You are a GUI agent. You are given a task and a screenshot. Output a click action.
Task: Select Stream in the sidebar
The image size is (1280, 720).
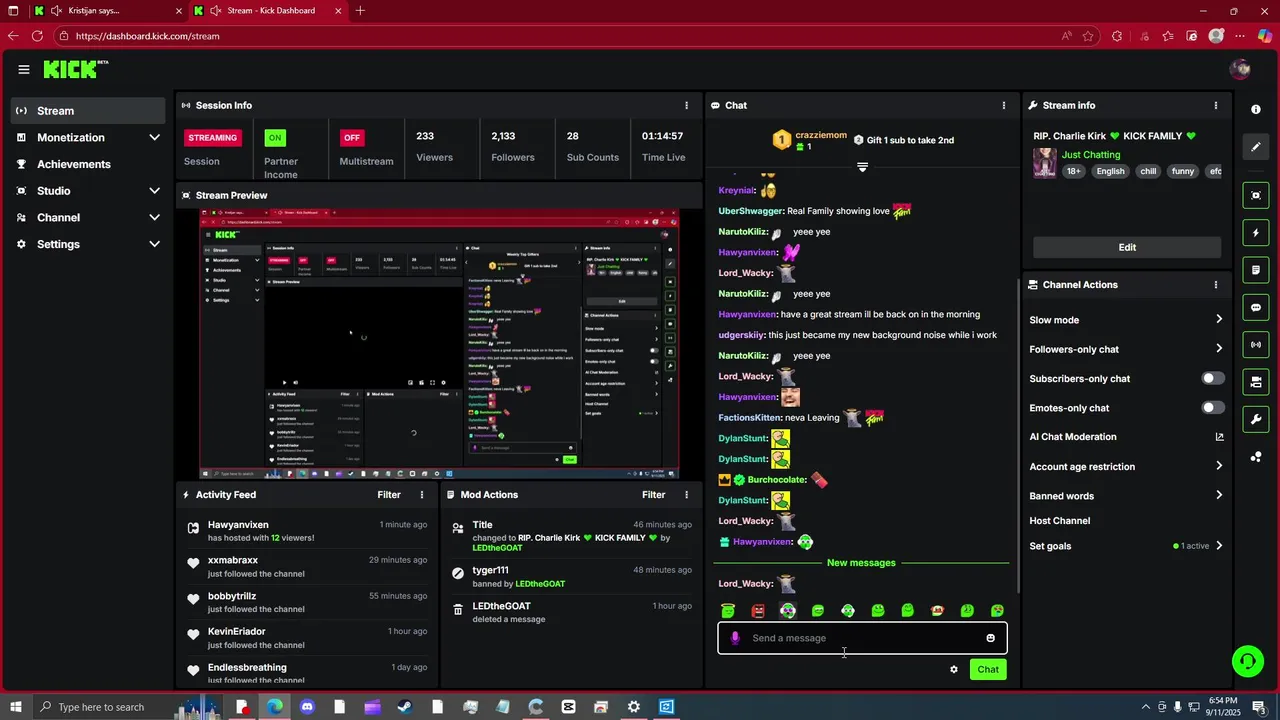pos(88,111)
